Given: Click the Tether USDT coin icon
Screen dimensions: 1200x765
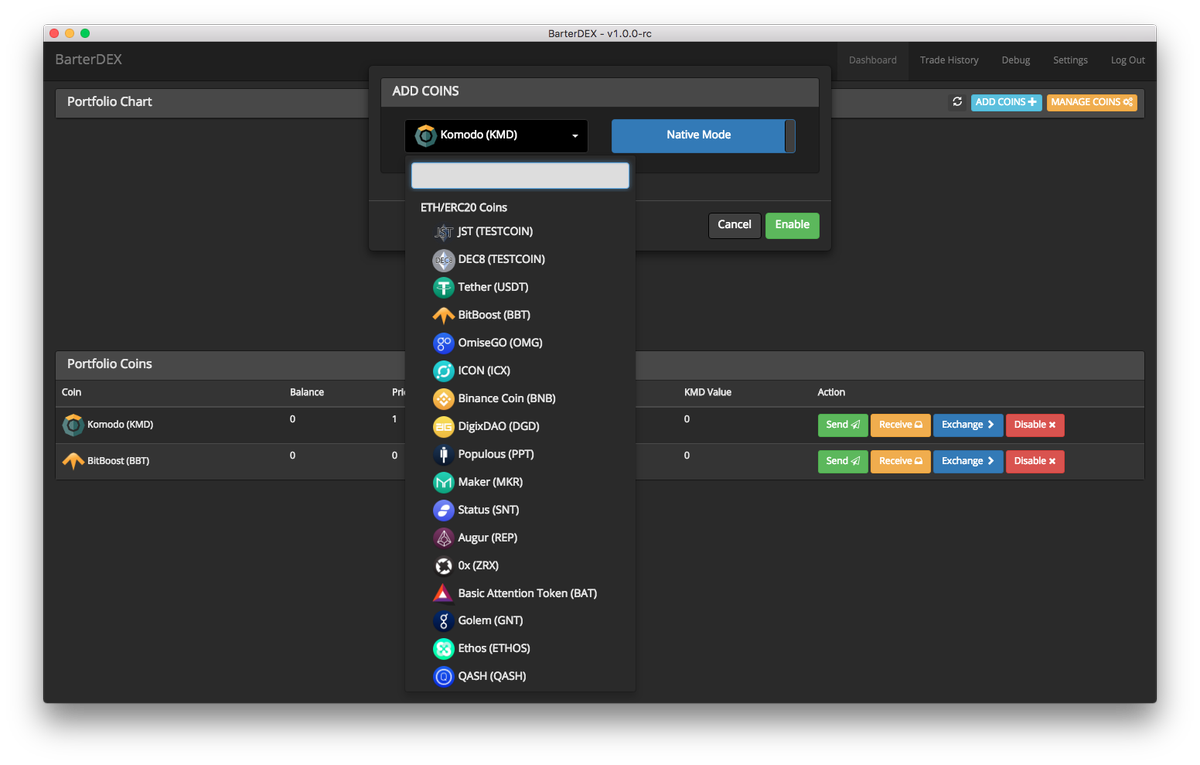Looking at the screenshot, I should point(443,287).
